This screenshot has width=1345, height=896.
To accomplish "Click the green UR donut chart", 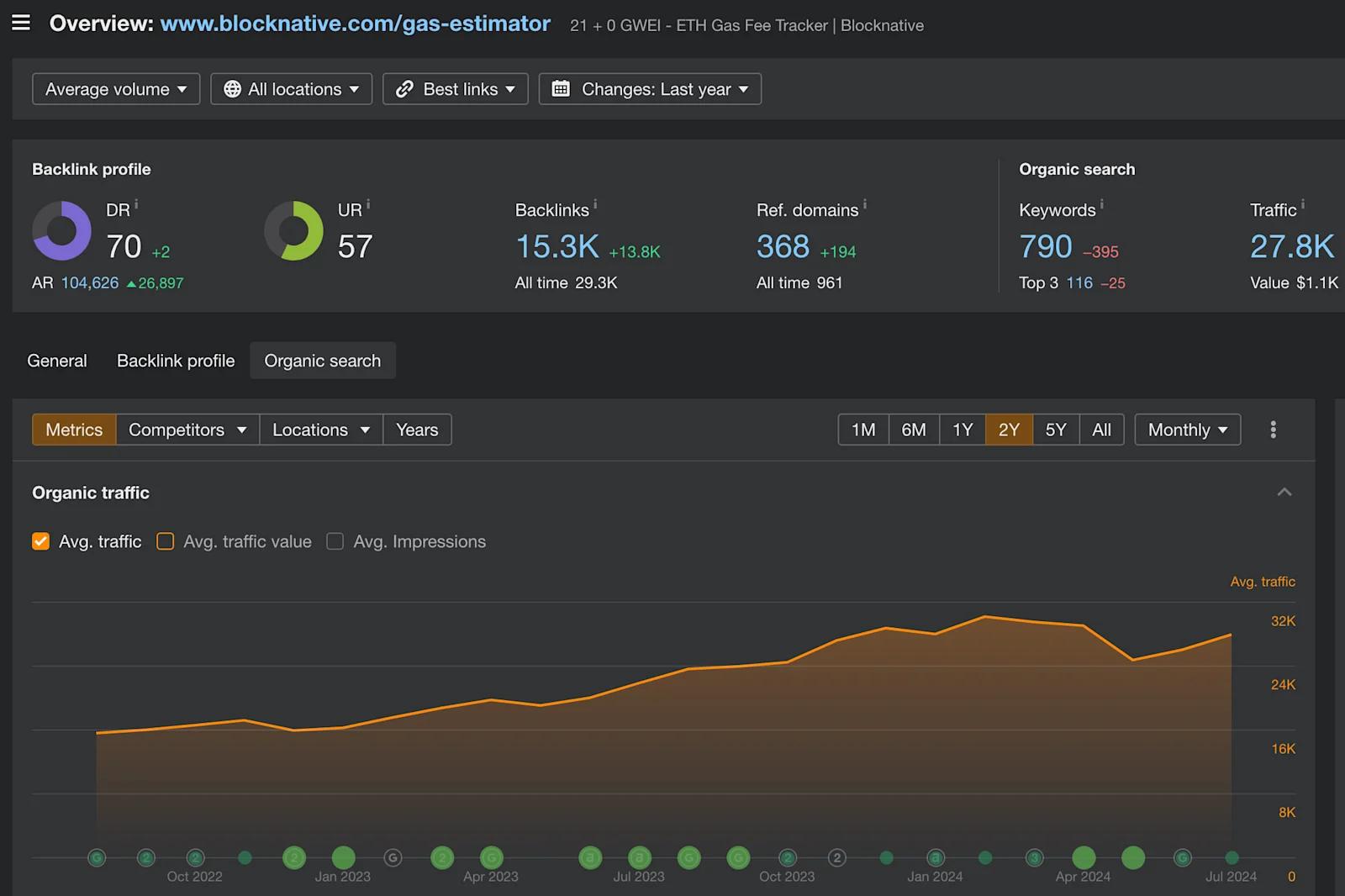I will (293, 230).
